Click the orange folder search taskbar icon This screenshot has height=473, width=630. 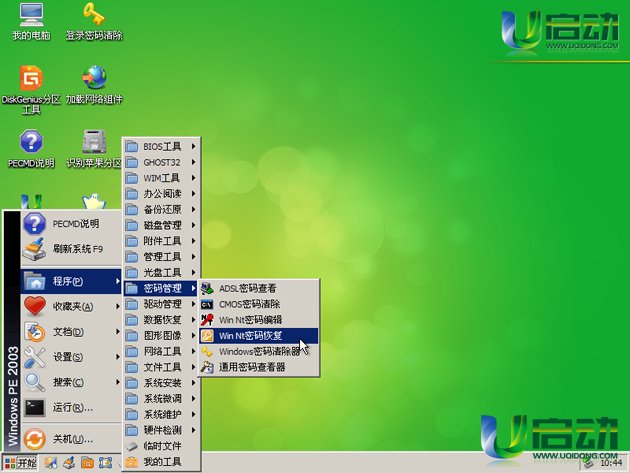(x=87, y=463)
